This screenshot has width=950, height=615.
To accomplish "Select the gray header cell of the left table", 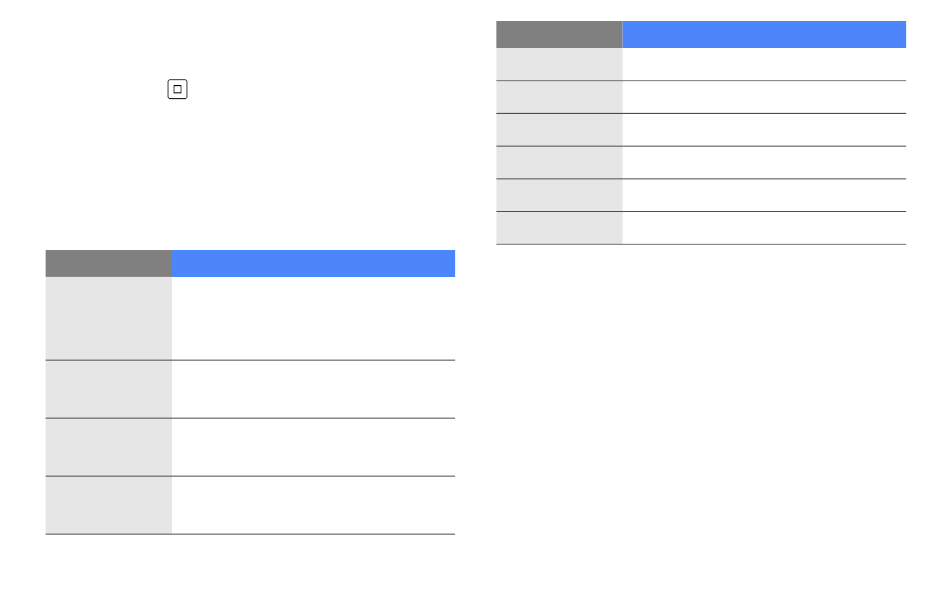I will click(x=108, y=264).
